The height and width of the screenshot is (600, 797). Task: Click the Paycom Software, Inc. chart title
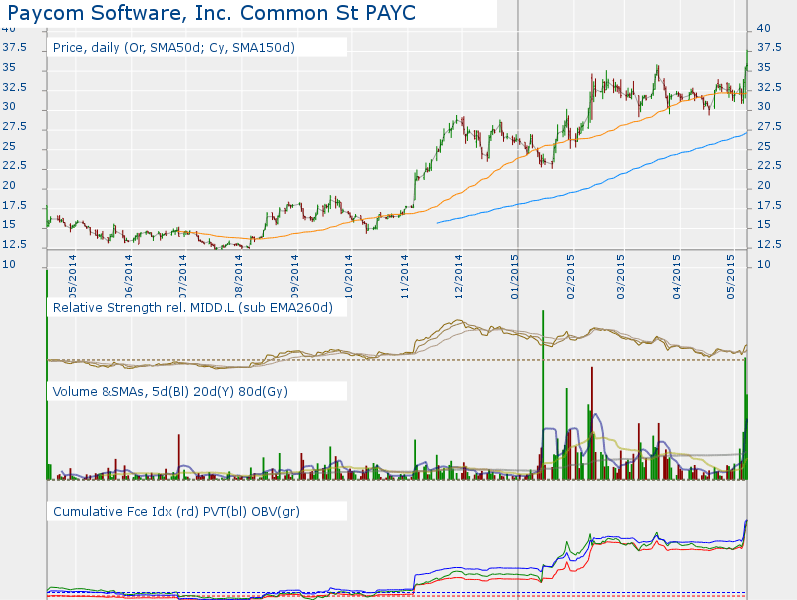211,13
